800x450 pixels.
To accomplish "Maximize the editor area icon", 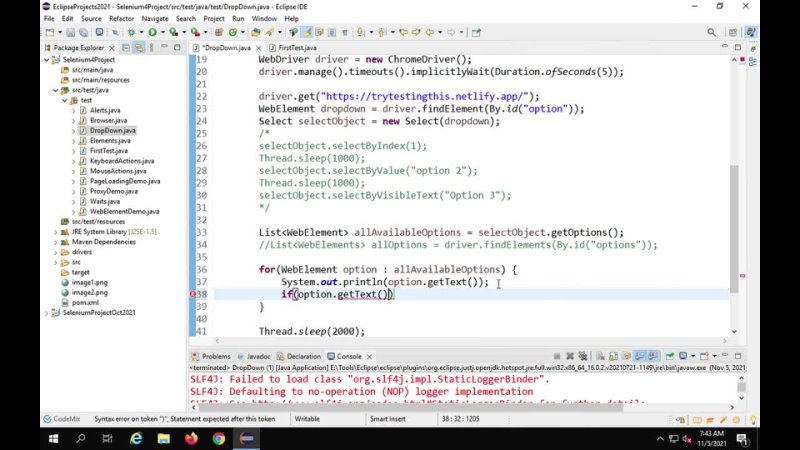I will [x=738, y=47].
